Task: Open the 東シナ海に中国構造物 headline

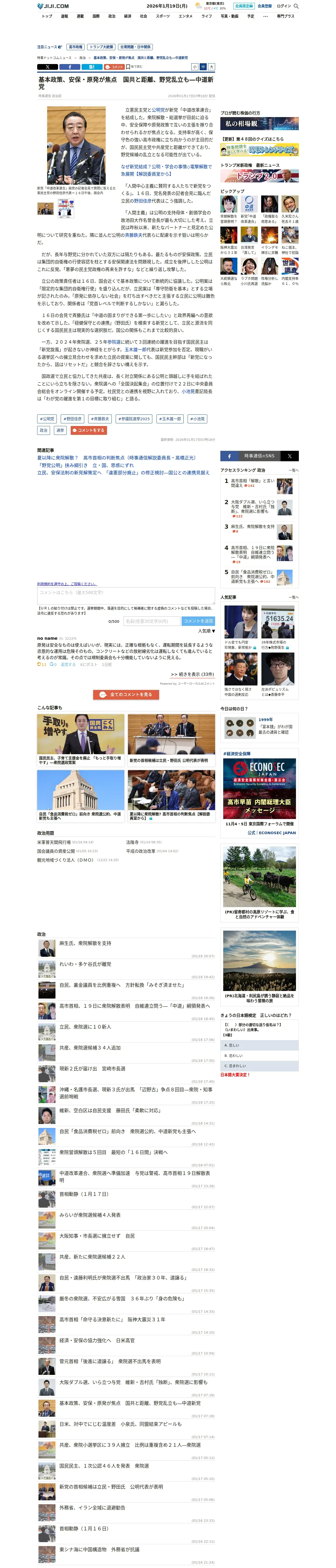Action: (99, 1549)
